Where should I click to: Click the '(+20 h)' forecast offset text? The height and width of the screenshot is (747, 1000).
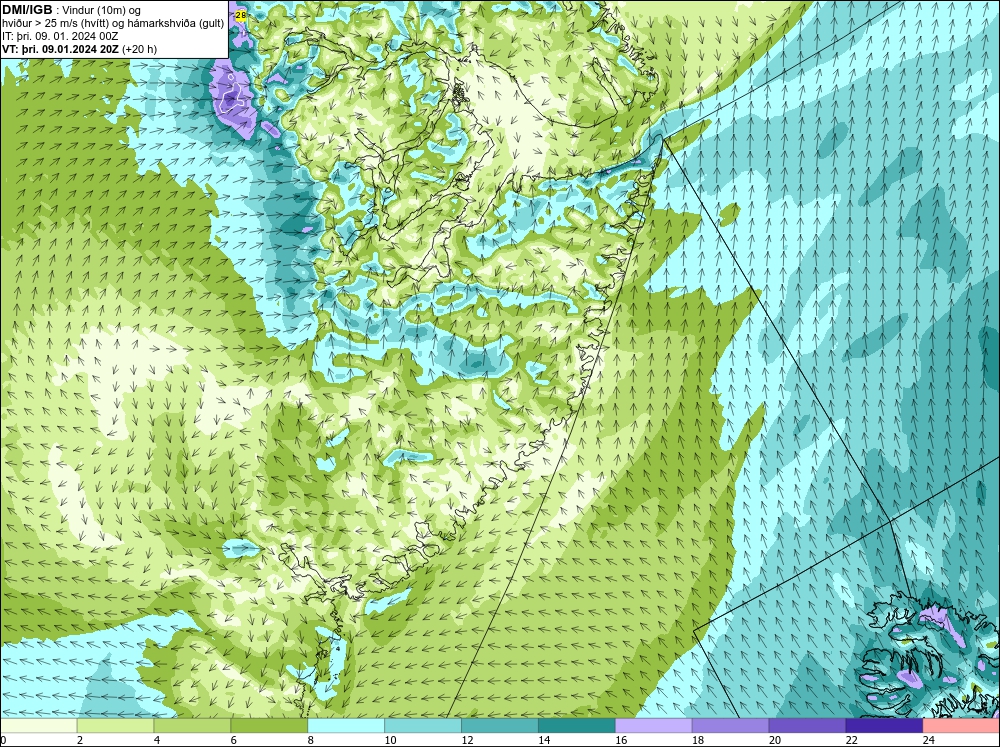[139, 49]
